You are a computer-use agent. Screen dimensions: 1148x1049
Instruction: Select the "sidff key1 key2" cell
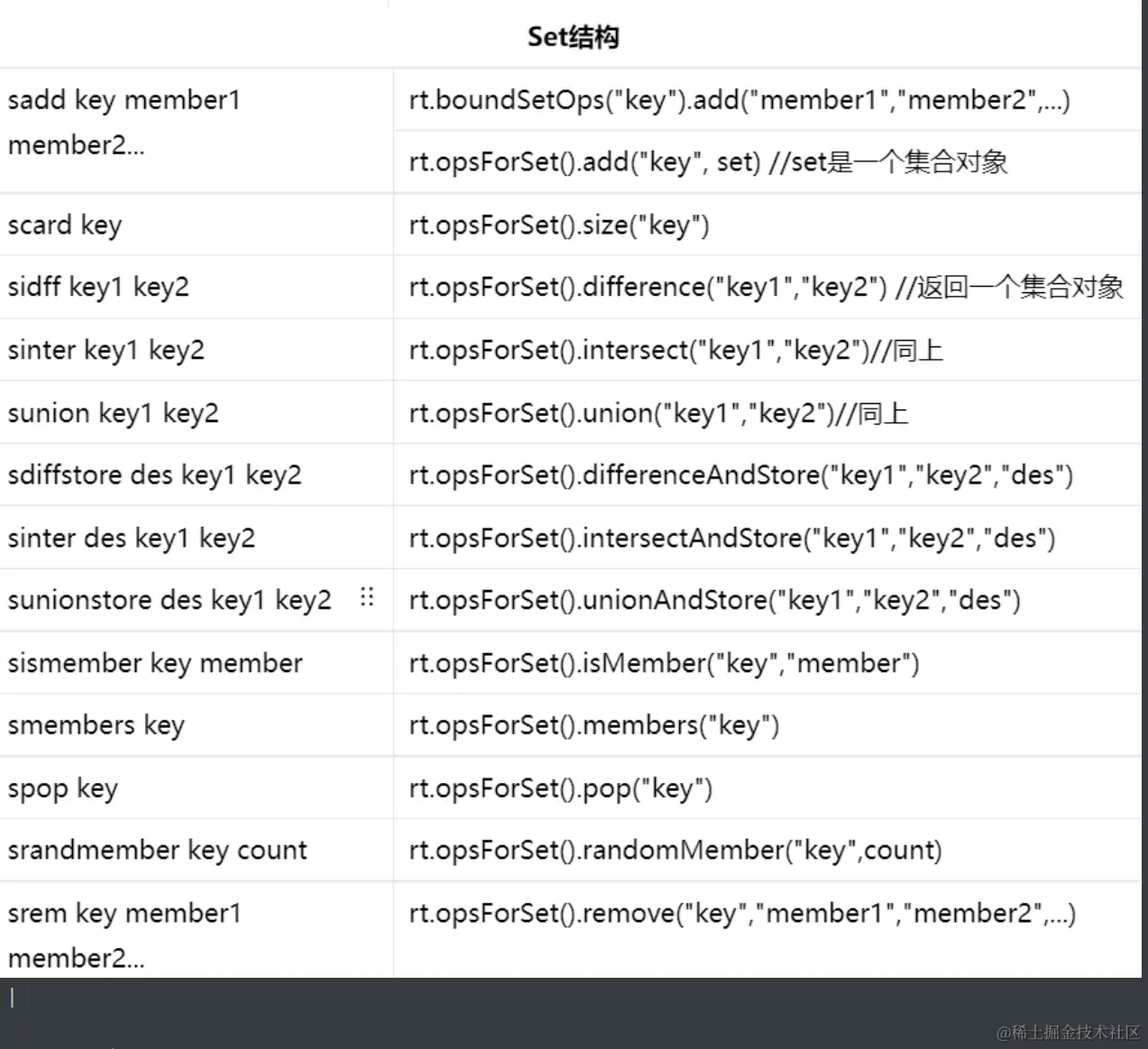point(98,287)
